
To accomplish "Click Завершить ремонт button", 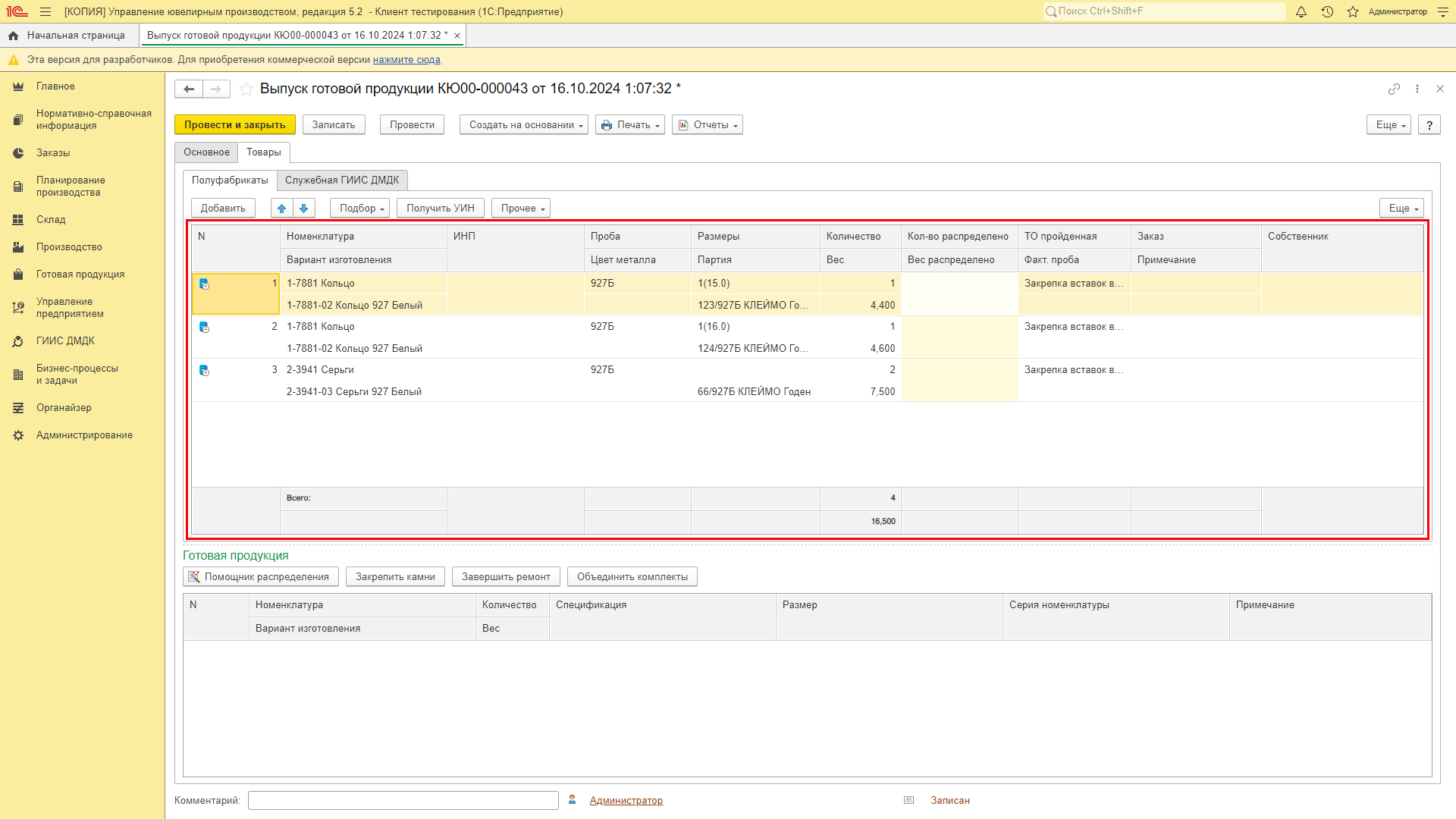I will (506, 577).
